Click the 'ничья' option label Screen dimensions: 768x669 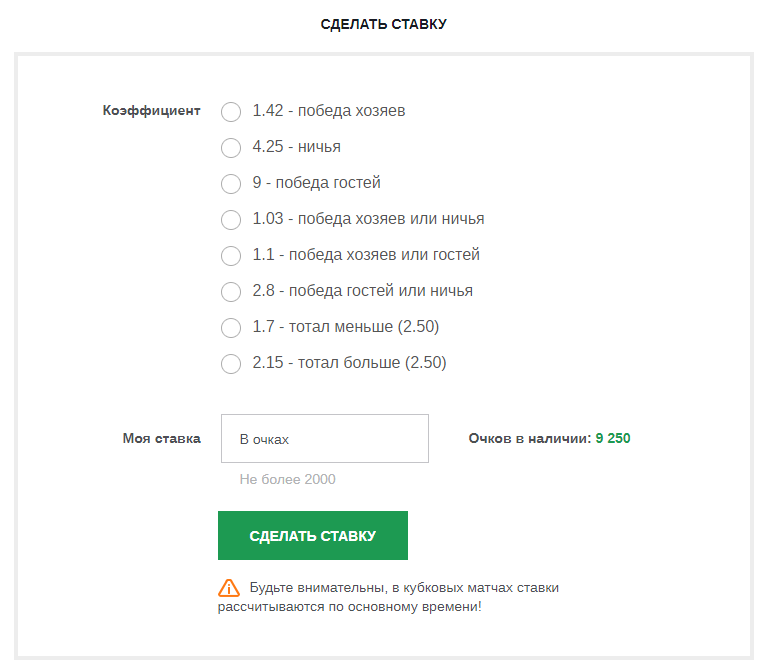319,147
